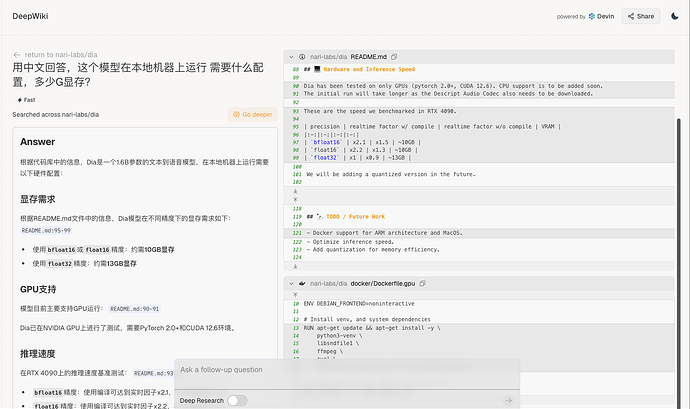Copy the README.md path with the copy icon
Viewport: 690px width, 409px height.
point(394,57)
